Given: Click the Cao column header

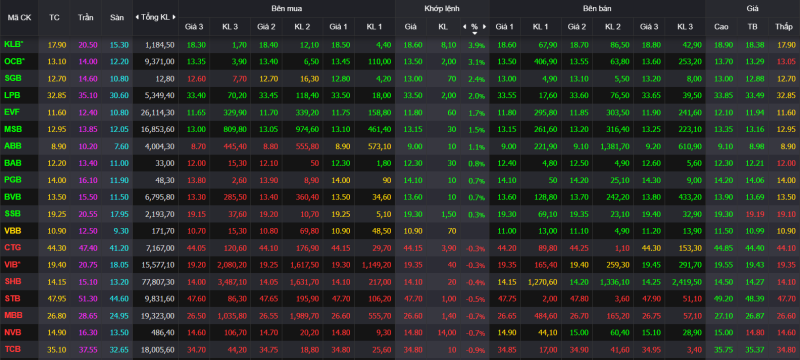Looking at the screenshot, I should coord(721,27).
